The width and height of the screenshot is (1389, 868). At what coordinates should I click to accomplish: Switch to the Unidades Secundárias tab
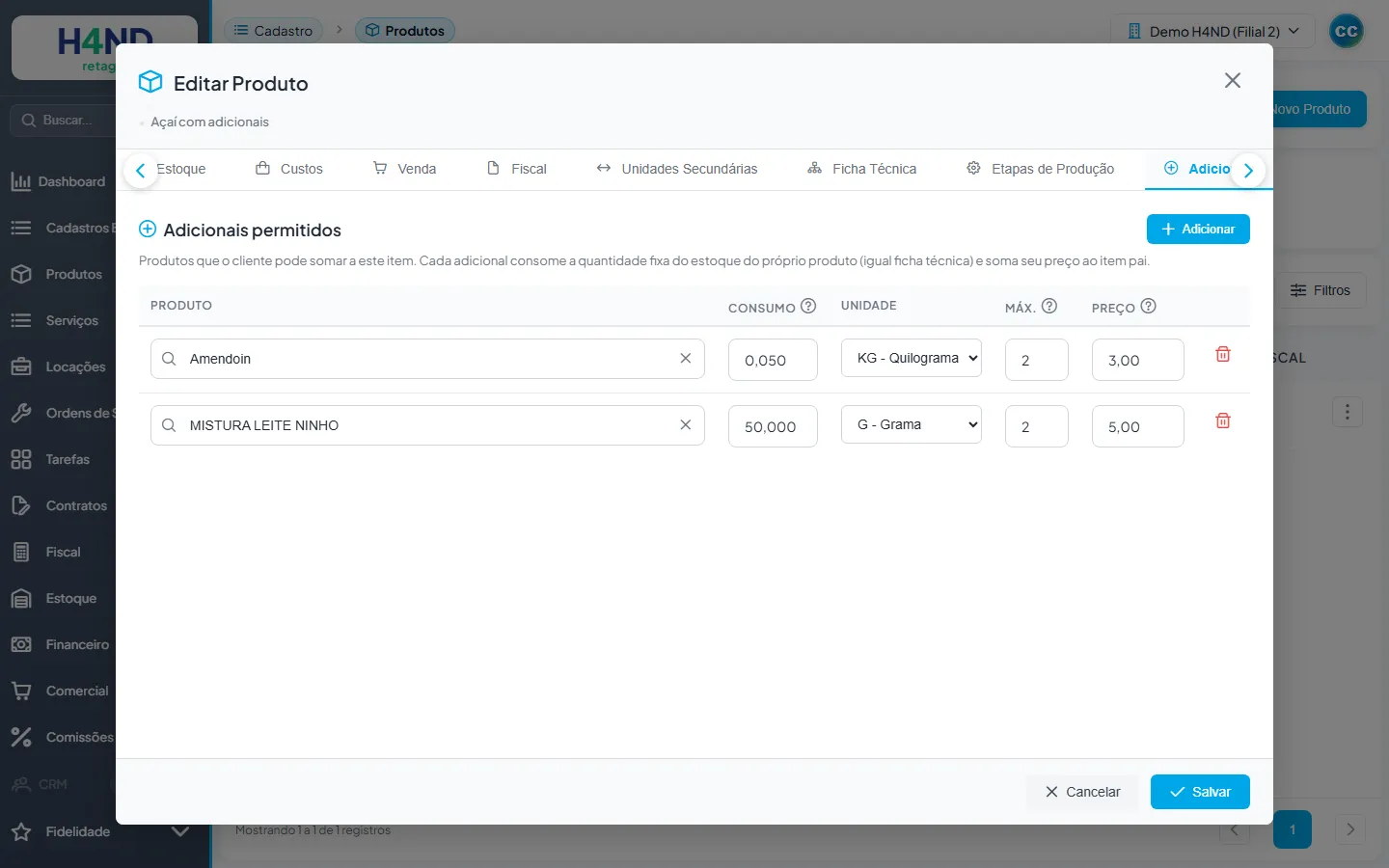[677, 169]
